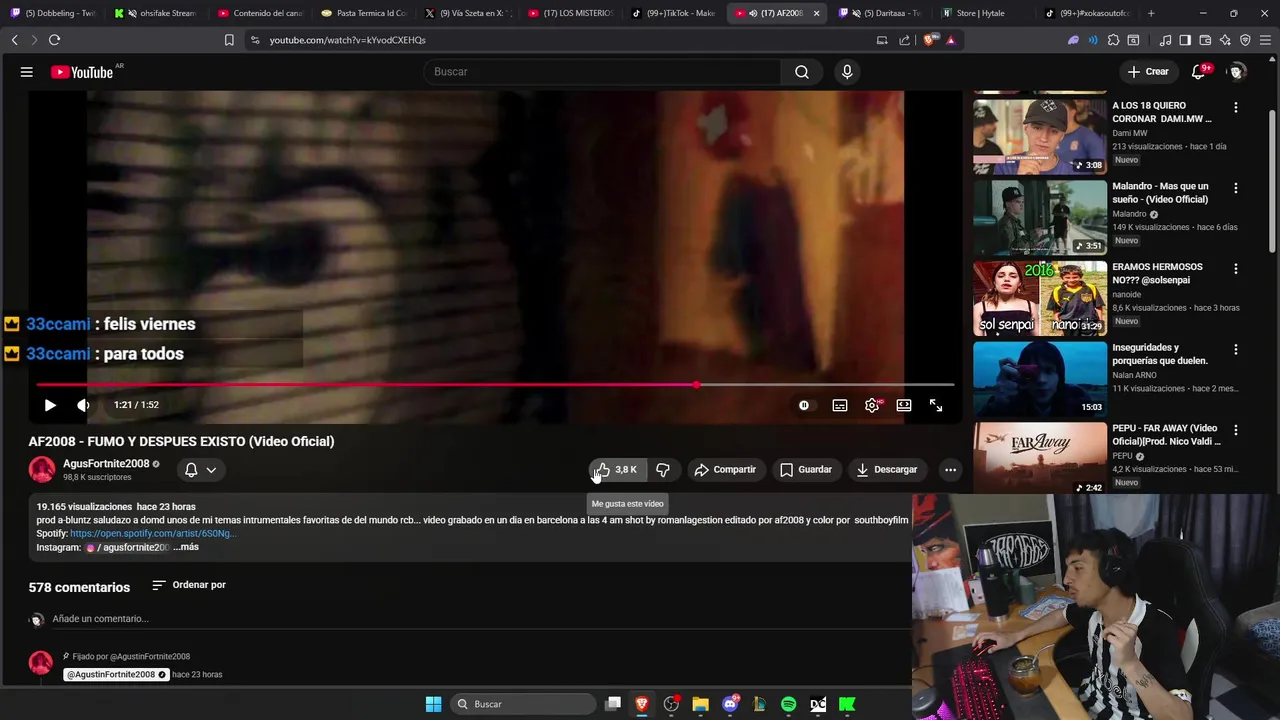Start voice search with microphone icon
Viewport: 1280px width, 720px height.
(847, 72)
